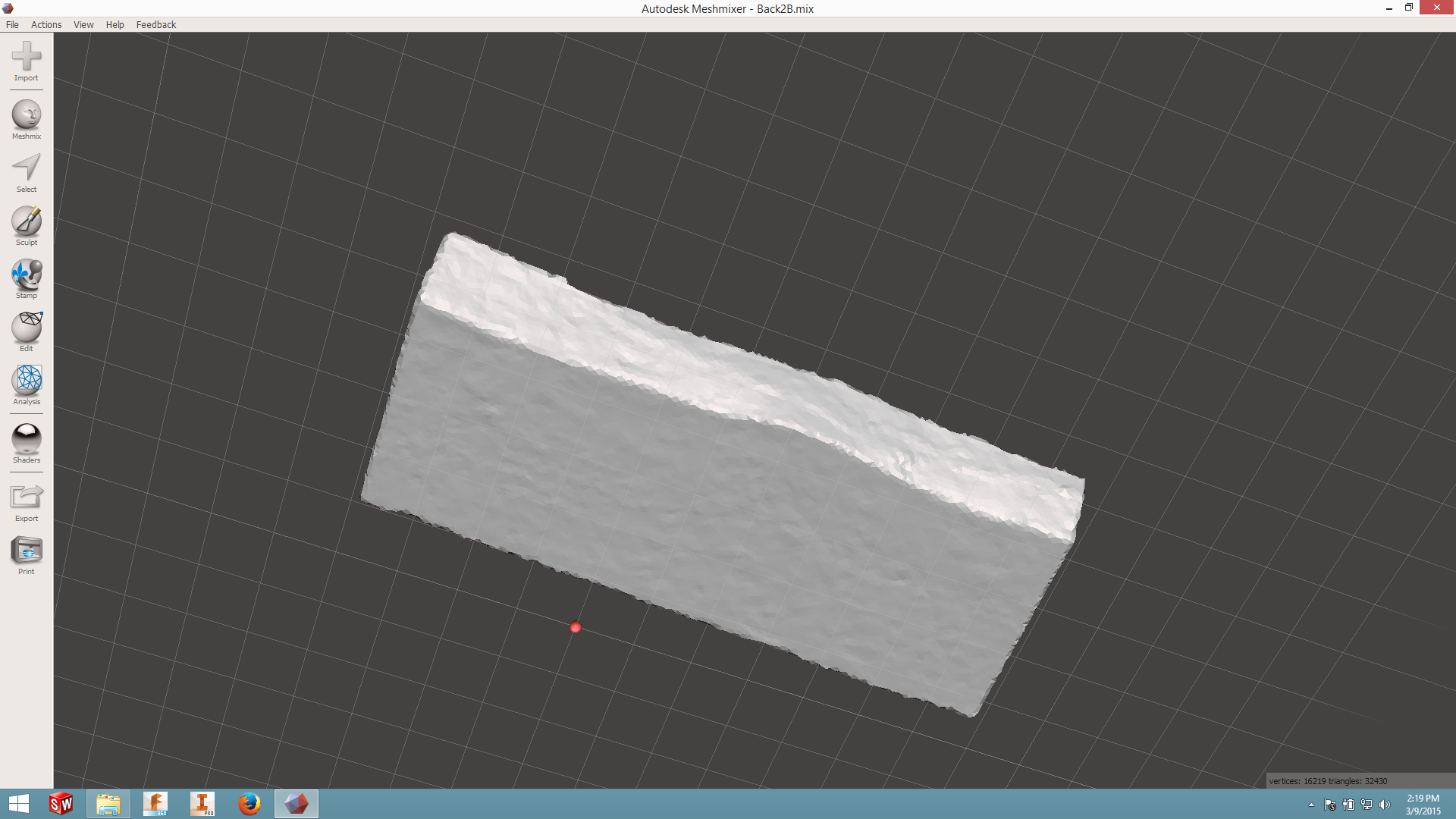Open the Meshmix parts library
This screenshot has width=1456, height=819.
click(27, 120)
